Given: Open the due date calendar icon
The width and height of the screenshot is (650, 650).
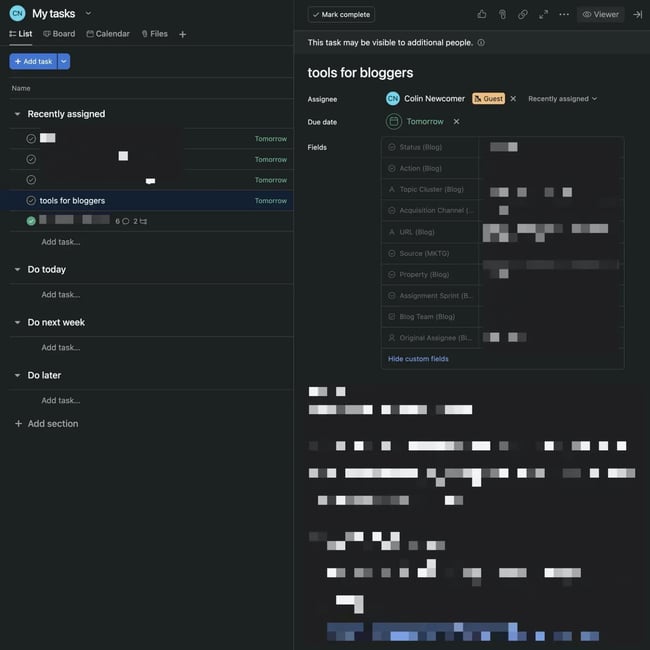Looking at the screenshot, I should coord(394,121).
